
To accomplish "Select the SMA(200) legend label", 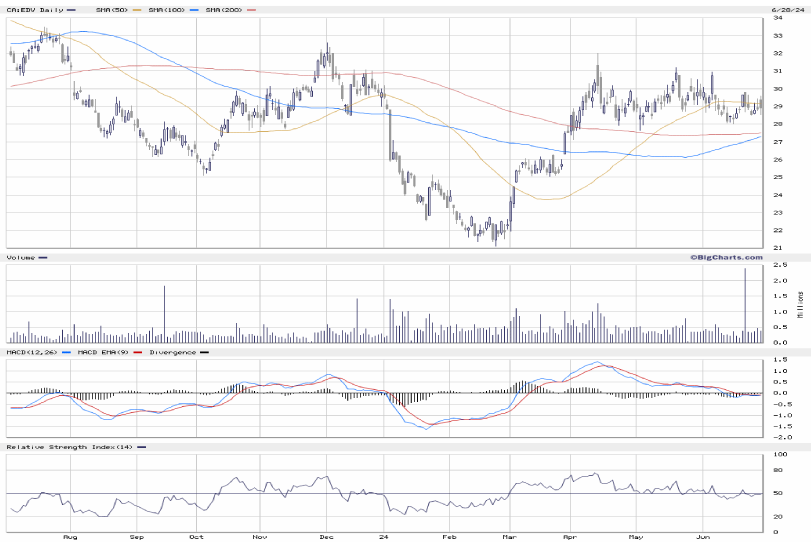I will coord(224,9).
